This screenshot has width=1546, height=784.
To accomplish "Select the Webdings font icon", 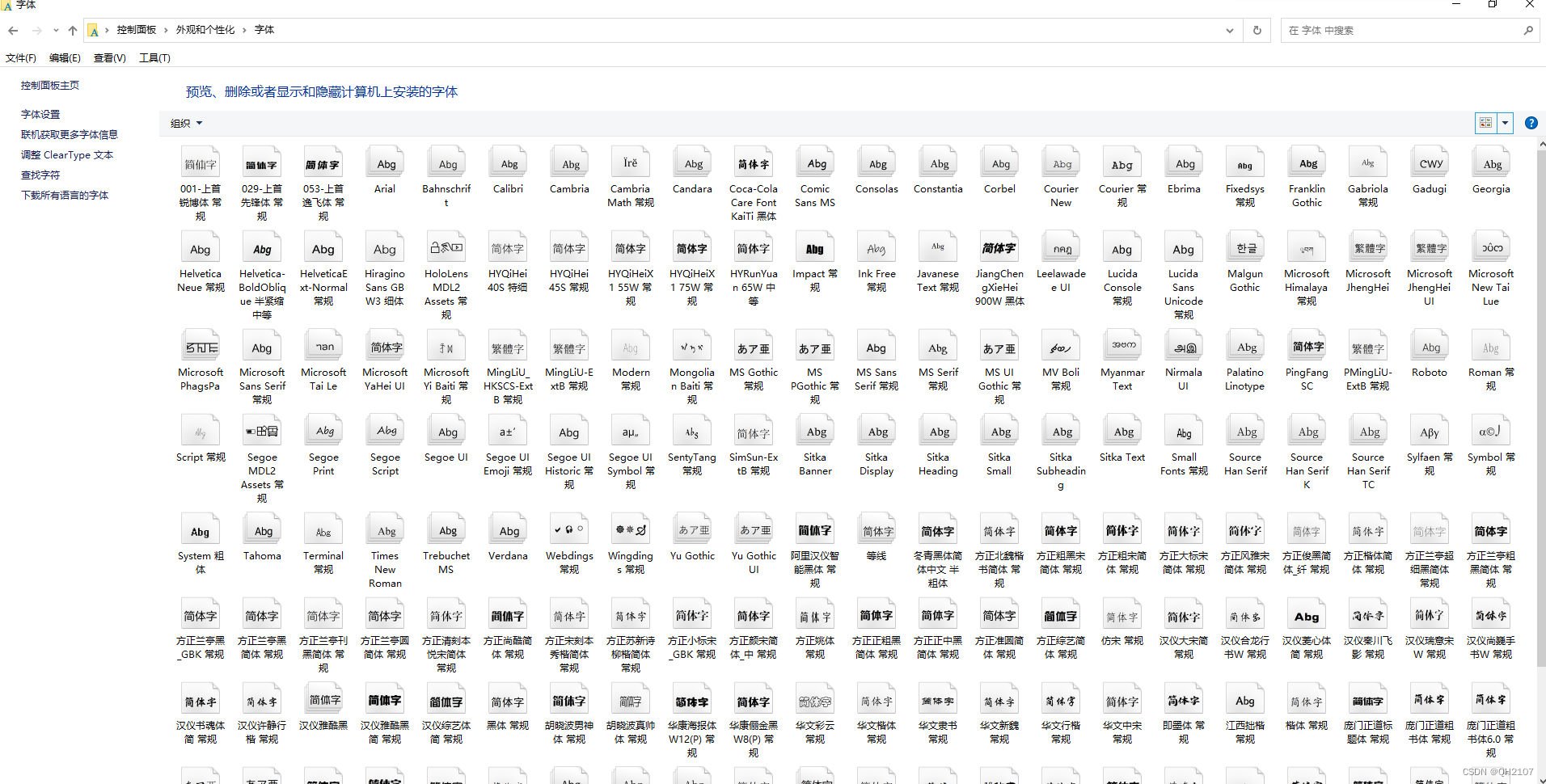I will (569, 530).
